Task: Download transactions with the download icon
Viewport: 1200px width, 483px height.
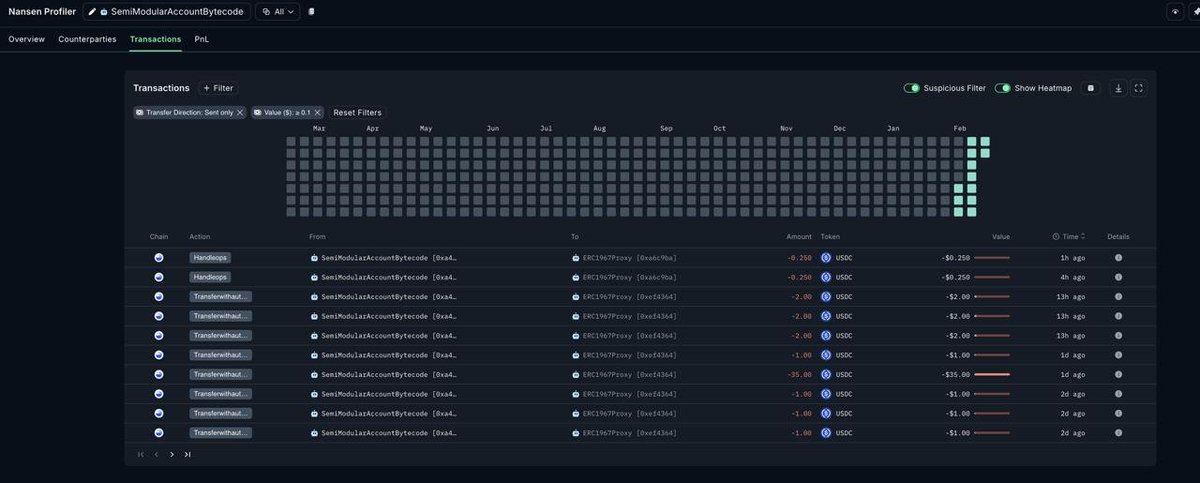Action: pyautogui.click(x=1118, y=88)
